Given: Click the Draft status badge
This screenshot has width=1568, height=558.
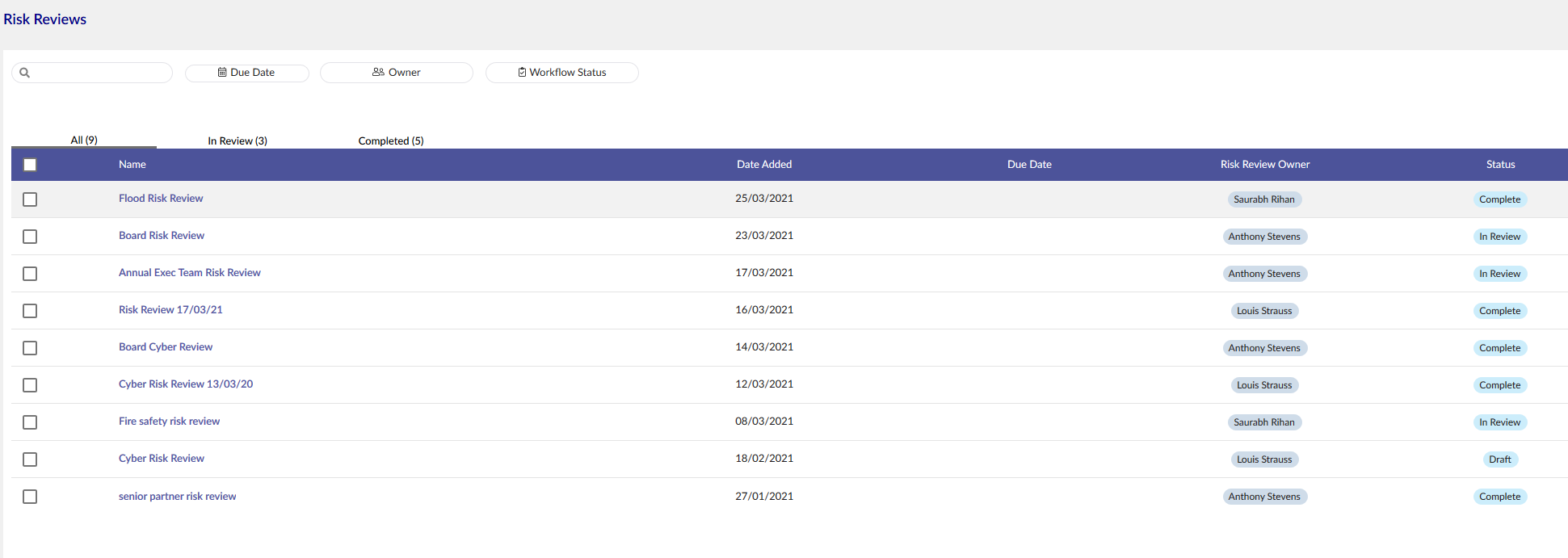Looking at the screenshot, I should 1500,459.
